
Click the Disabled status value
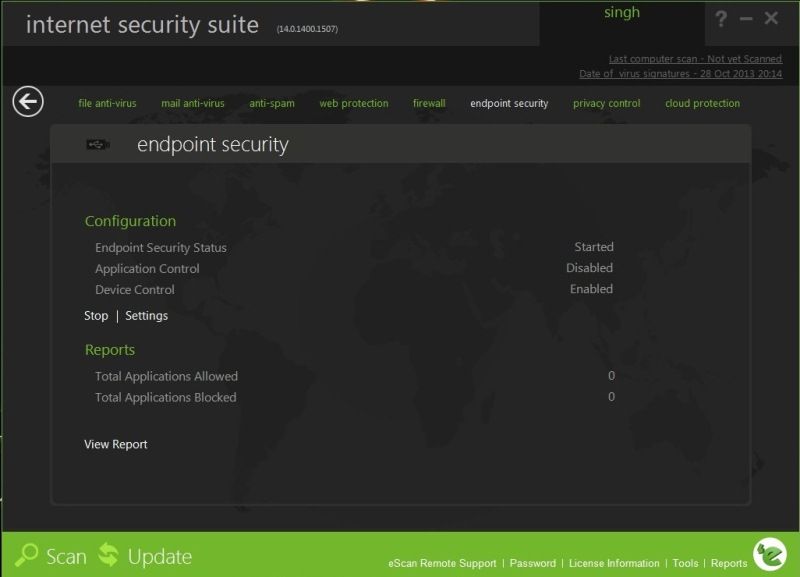coord(589,268)
